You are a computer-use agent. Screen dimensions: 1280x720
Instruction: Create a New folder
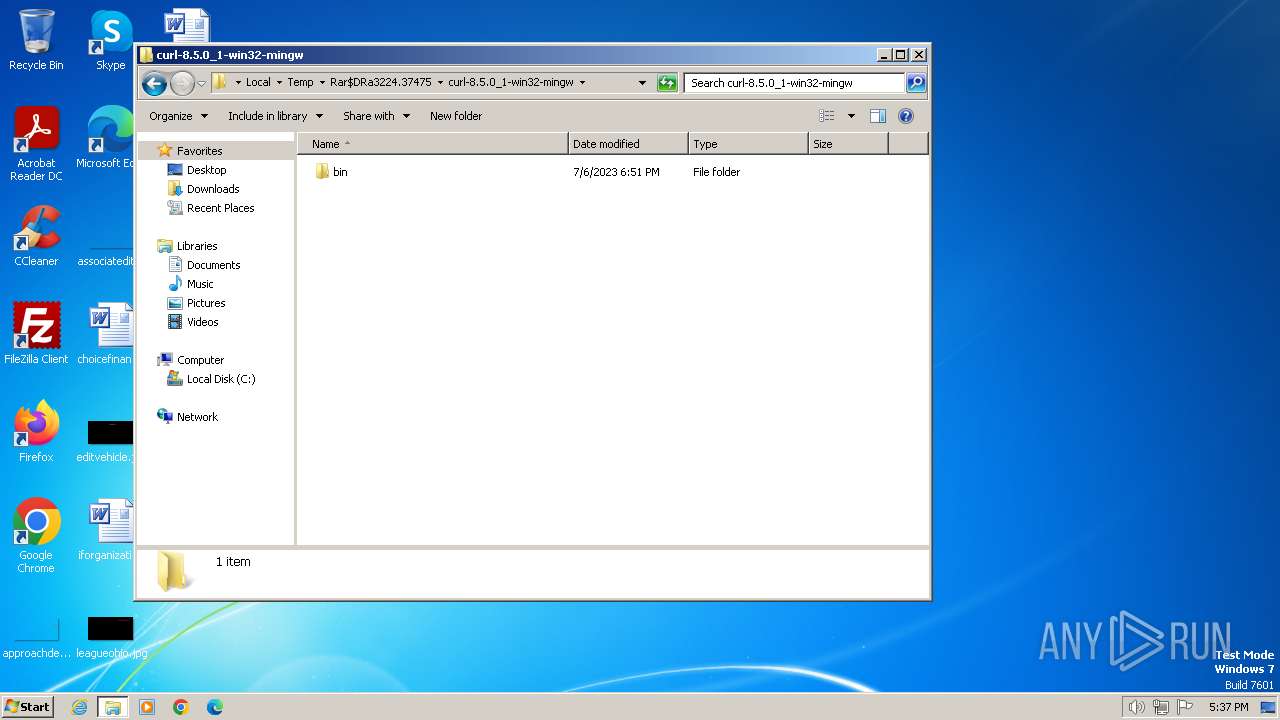point(456,116)
